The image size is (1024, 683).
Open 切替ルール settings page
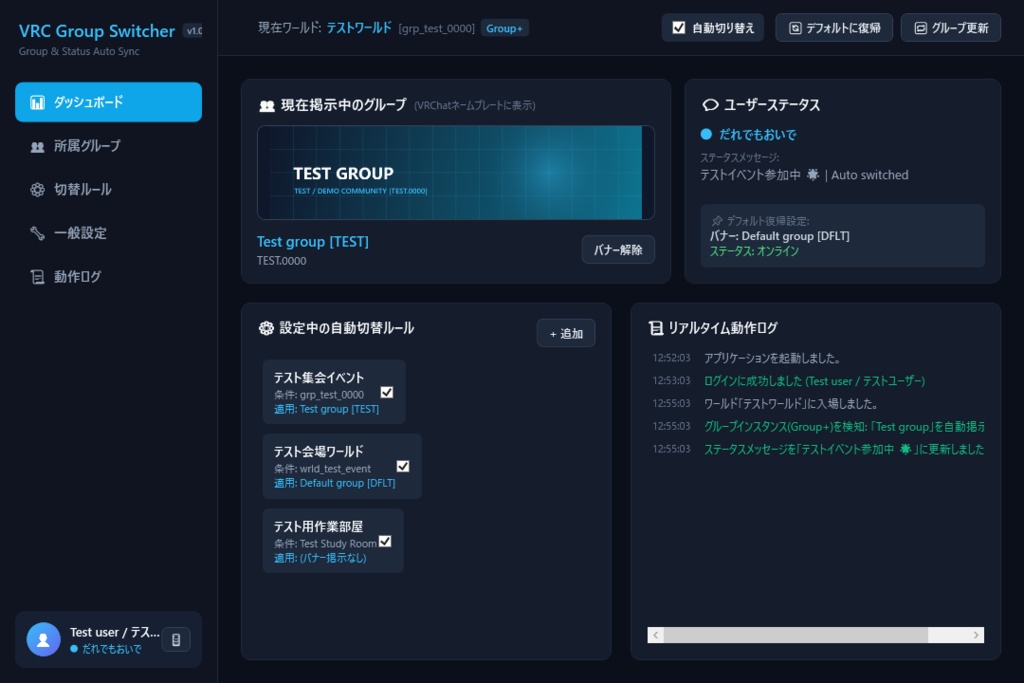pyautogui.click(x=108, y=189)
